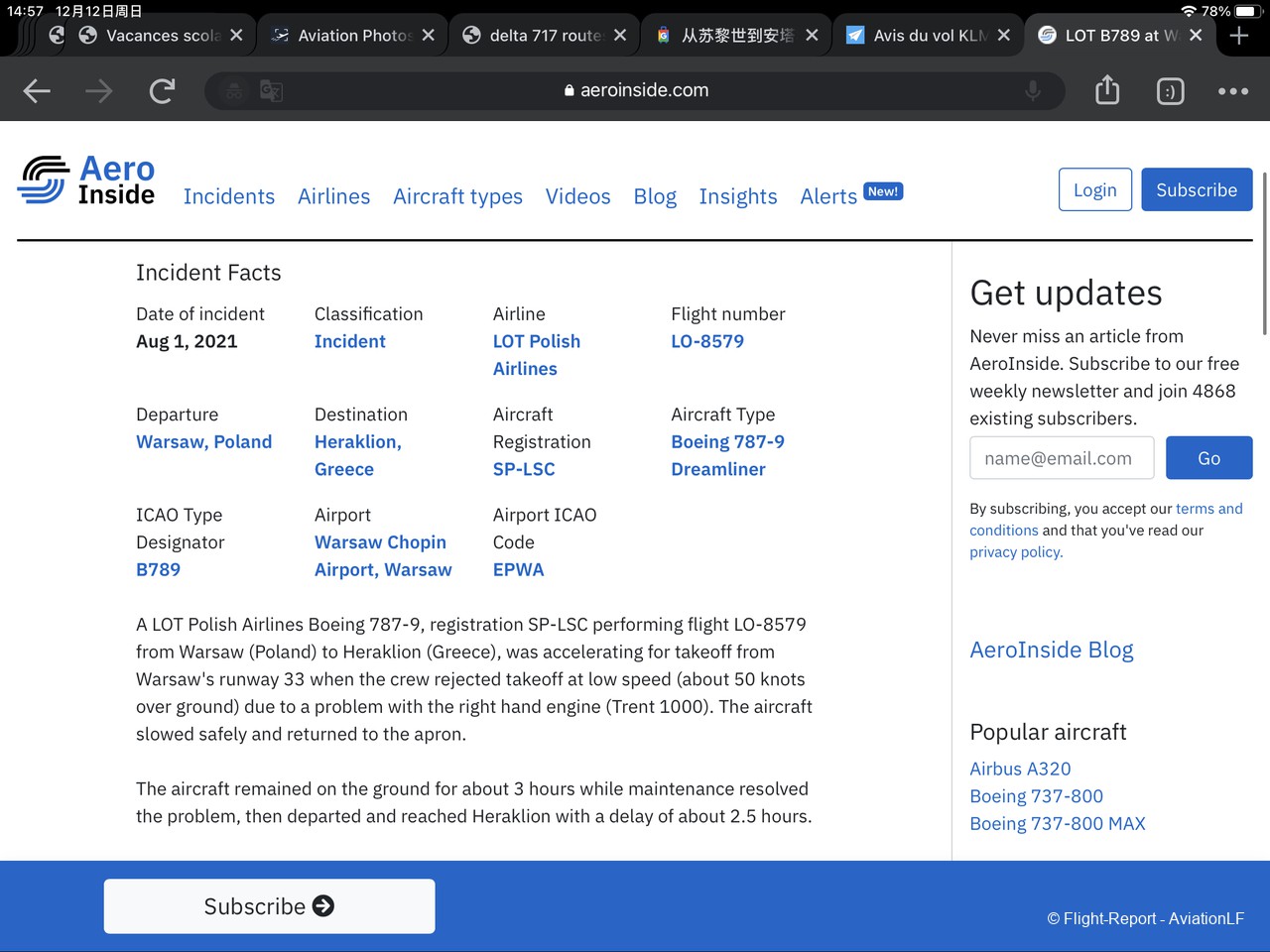The image size is (1270, 952).
Task: Open the browser three-dot menu
Action: [1233, 91]
